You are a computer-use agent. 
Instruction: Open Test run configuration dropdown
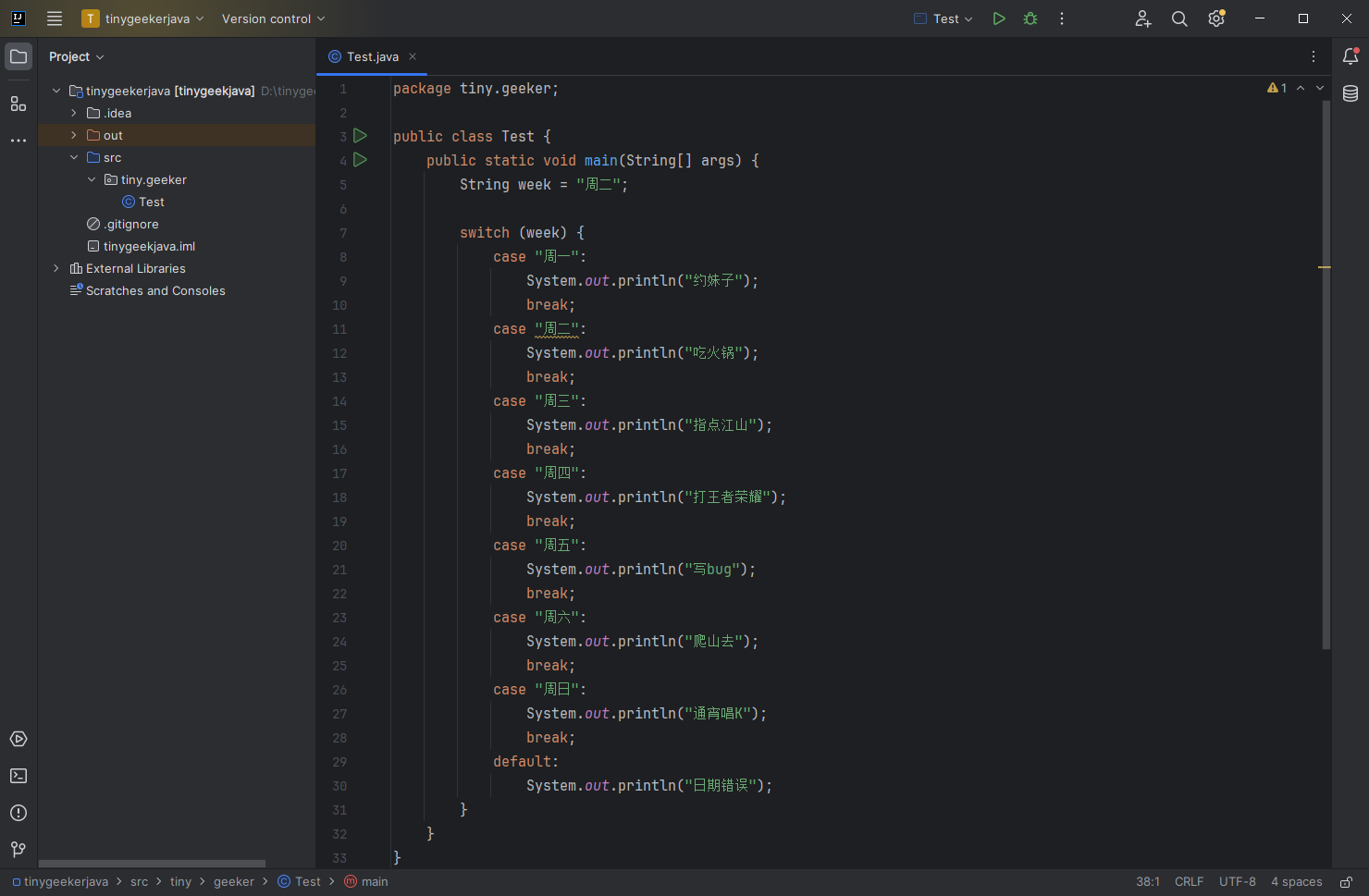tap(943, 18)
